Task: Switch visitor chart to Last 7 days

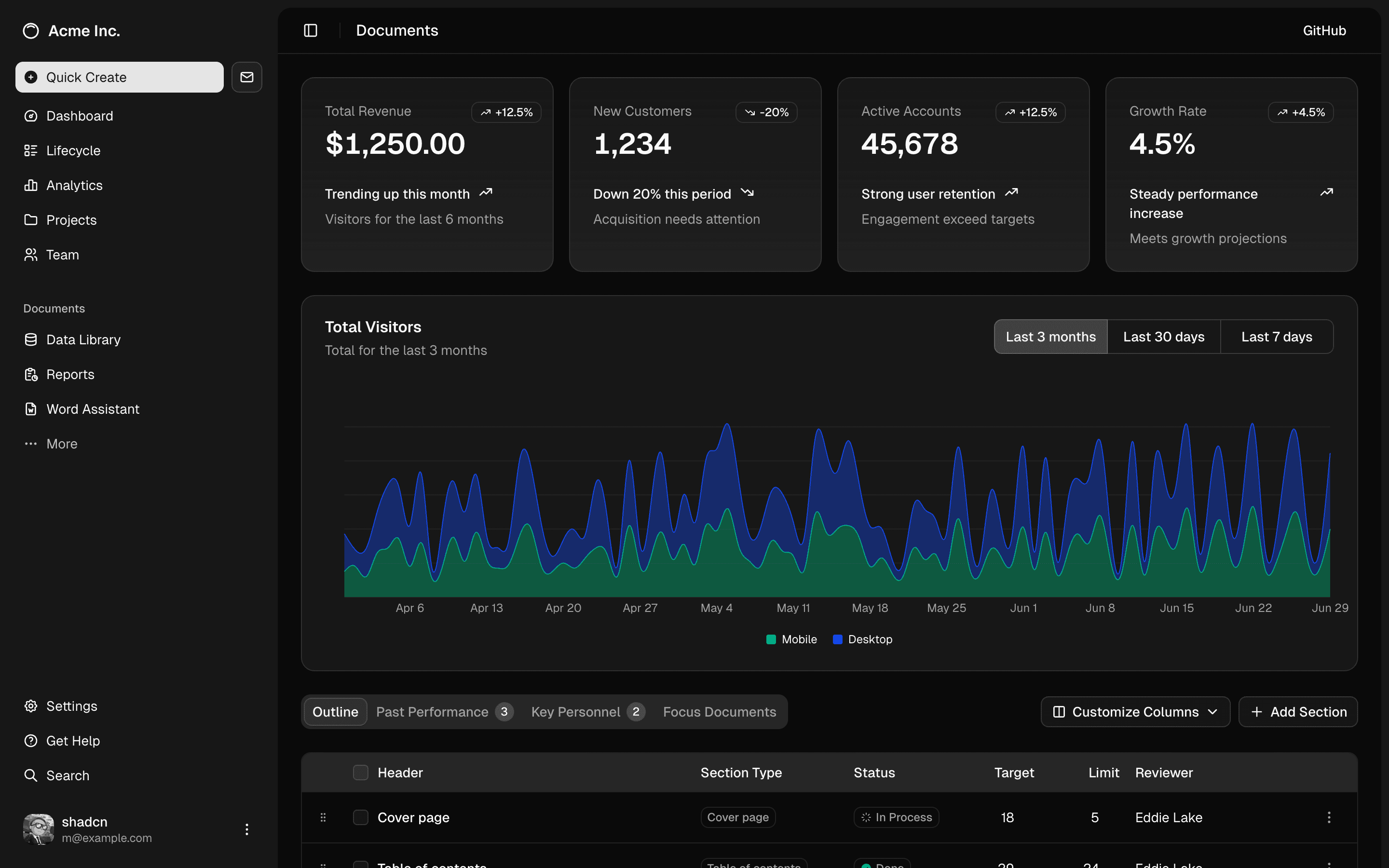Action: (1277, 337)
